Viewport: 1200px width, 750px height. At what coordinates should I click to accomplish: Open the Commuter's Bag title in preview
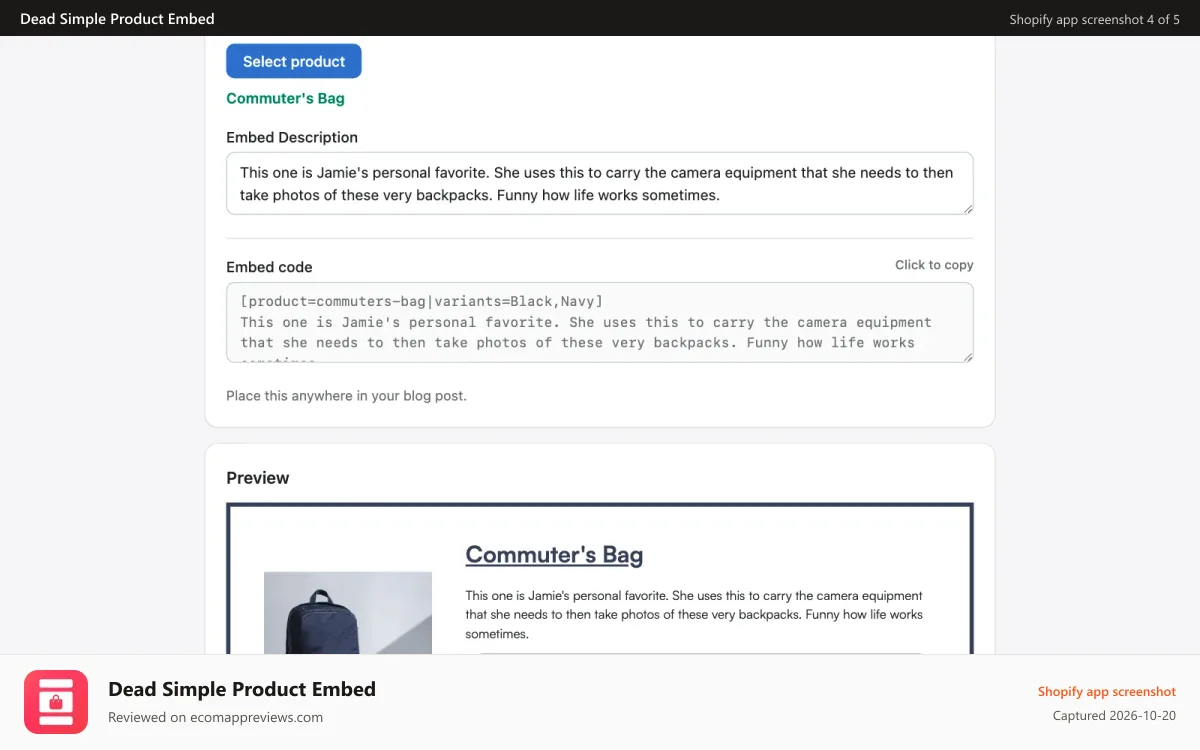pos(554,554)
